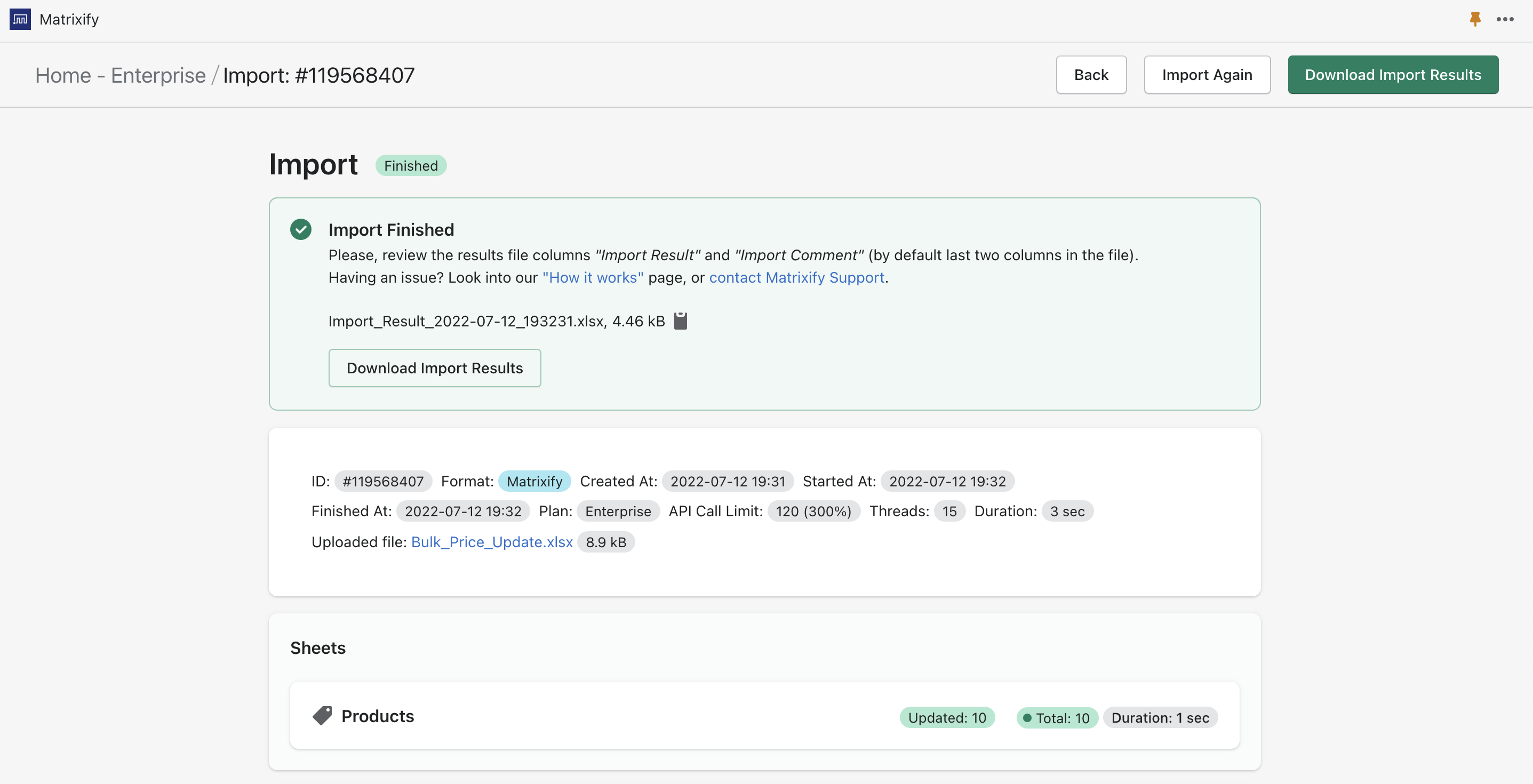Open the "How it works" link
The height and width of the screenshot is (784, 1533).
pyautogui.click(x=593, y=278)
